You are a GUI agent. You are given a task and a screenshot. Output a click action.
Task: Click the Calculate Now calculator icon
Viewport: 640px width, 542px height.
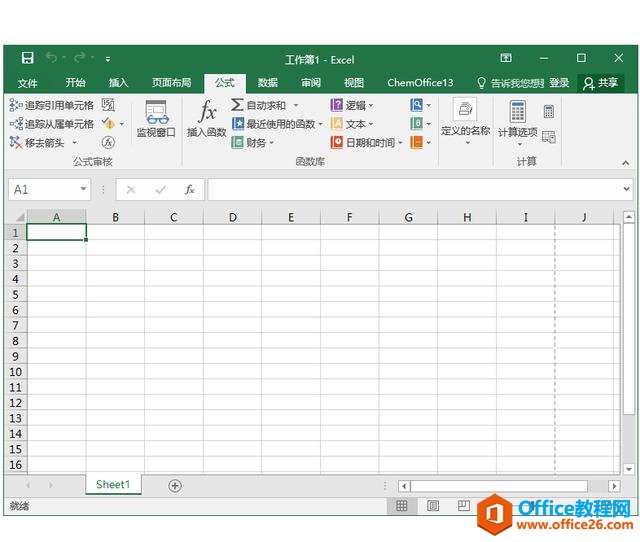(549, 111)
